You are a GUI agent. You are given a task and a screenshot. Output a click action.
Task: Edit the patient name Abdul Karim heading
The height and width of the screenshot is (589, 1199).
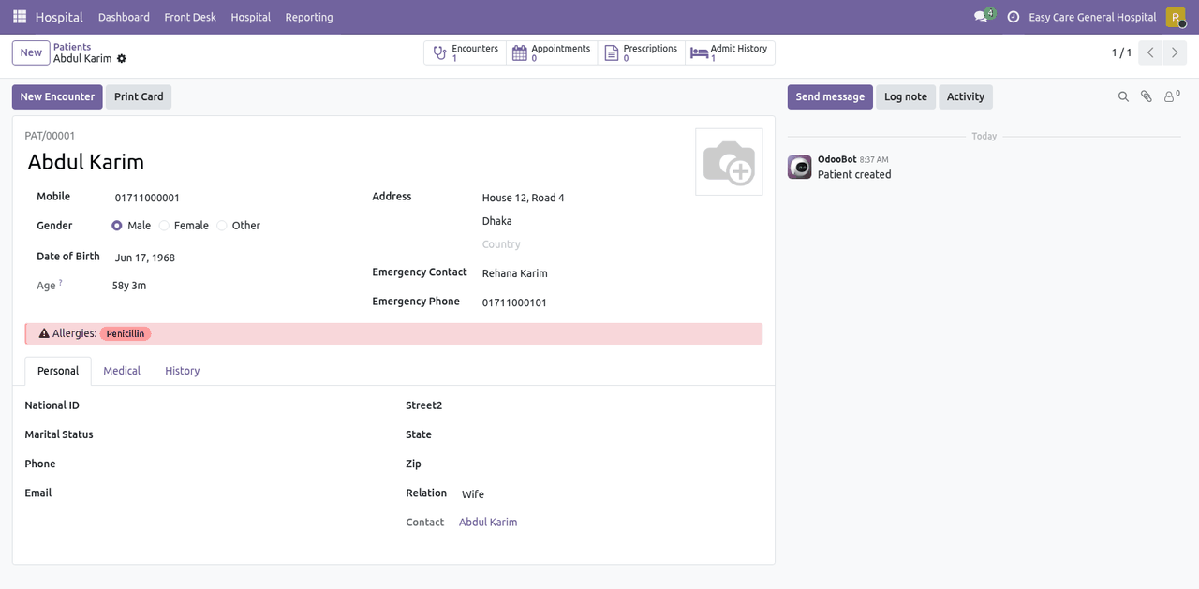point(86,162)
